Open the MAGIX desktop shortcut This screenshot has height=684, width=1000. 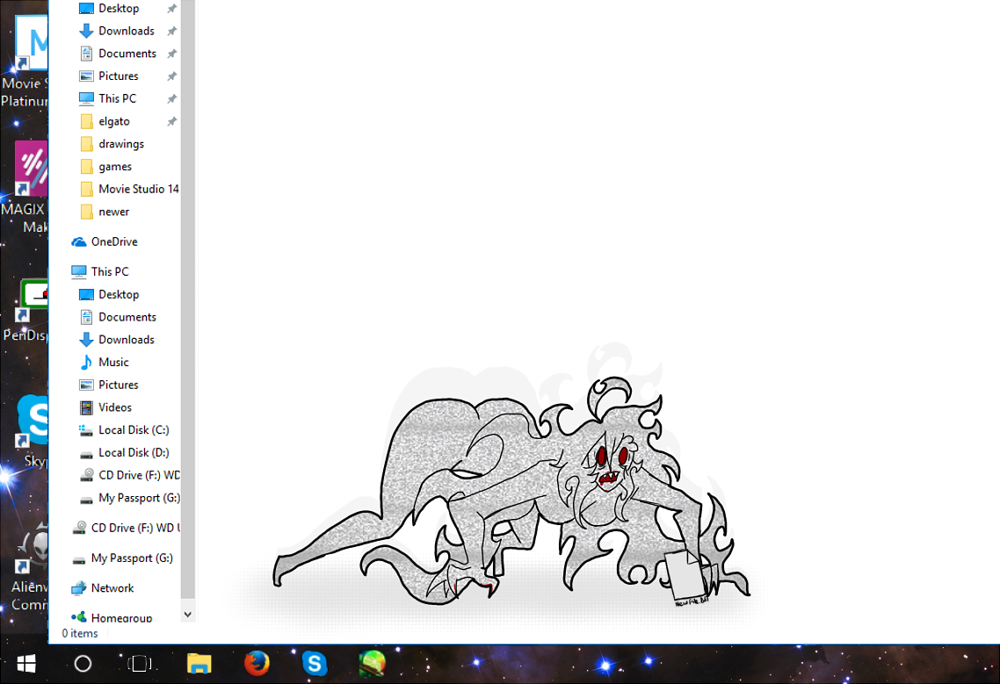[30, 170]
